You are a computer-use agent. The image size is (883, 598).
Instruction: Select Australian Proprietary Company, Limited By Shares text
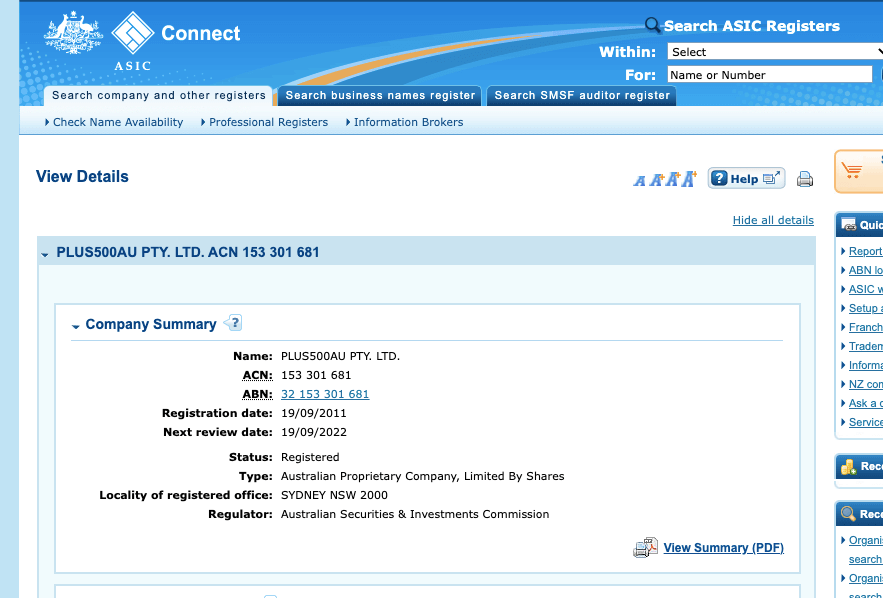click(422, 476)
